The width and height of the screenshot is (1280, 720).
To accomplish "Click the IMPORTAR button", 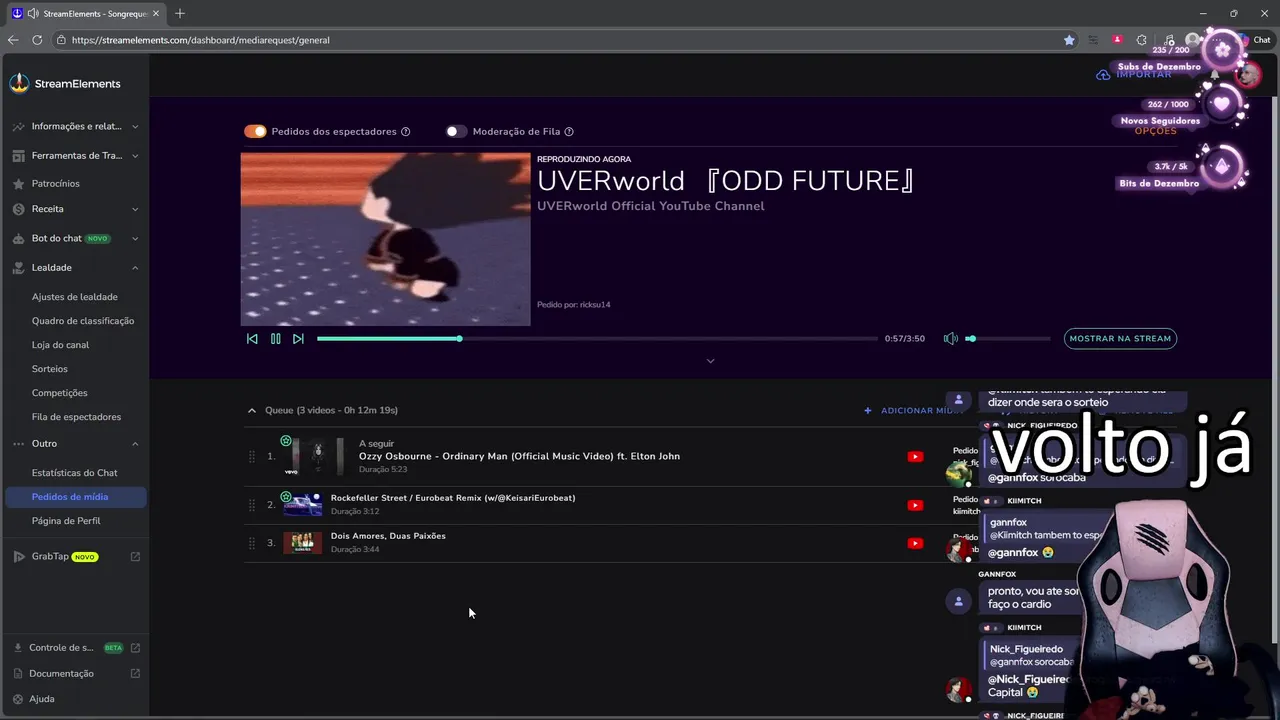I will pyautogui.click(x=1134, y=75).
